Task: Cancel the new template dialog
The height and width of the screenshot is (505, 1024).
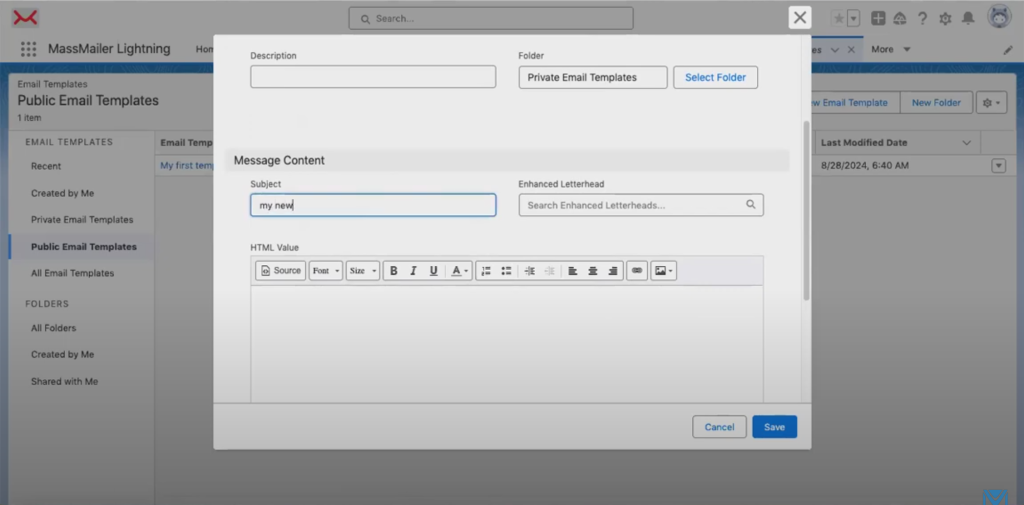Action: [719, 427]
